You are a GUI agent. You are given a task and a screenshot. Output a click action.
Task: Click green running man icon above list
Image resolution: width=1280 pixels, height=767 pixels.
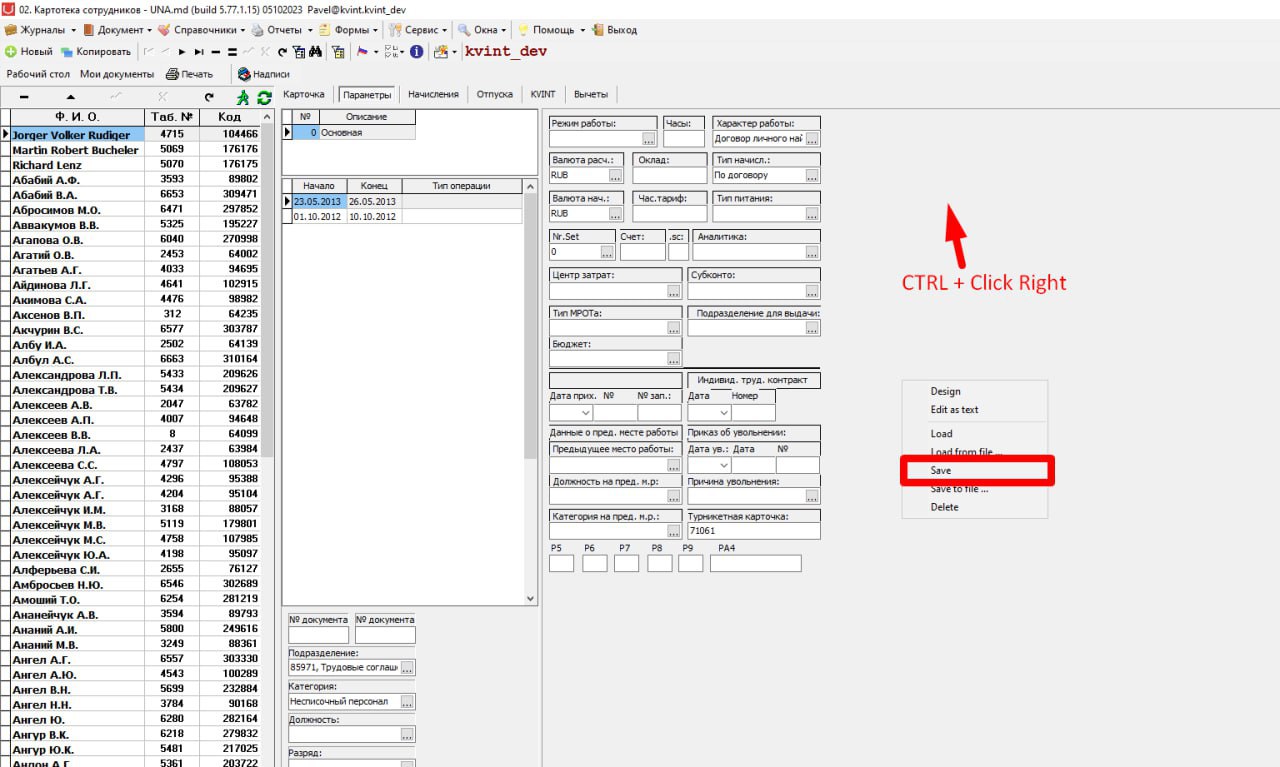click(242, 97)
